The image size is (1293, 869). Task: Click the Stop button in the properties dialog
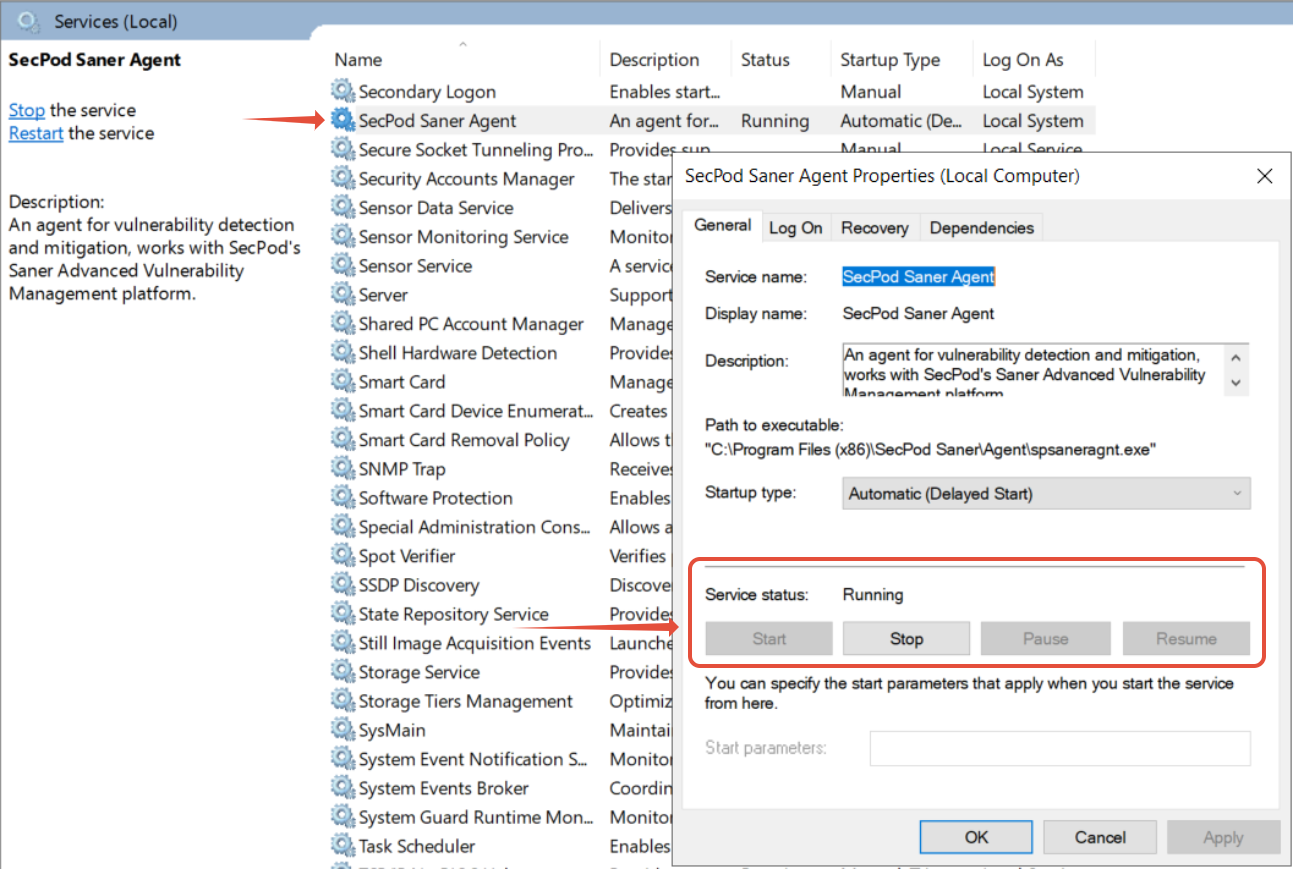click(x=906, y=638)
